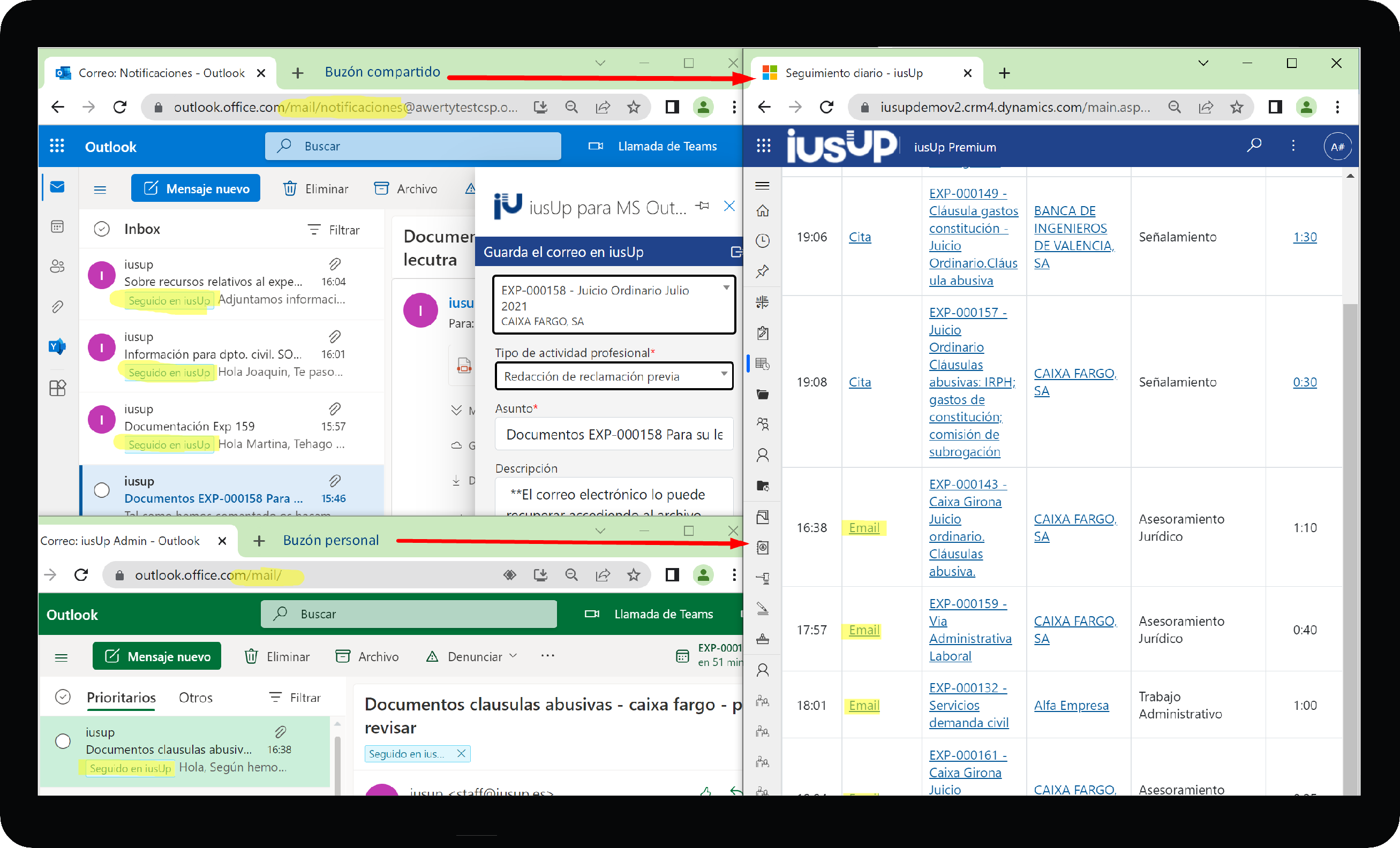Open tab search chevron in personal Outlook window
Viewport: 1400px width, 848px height.
tap(600, 531)
